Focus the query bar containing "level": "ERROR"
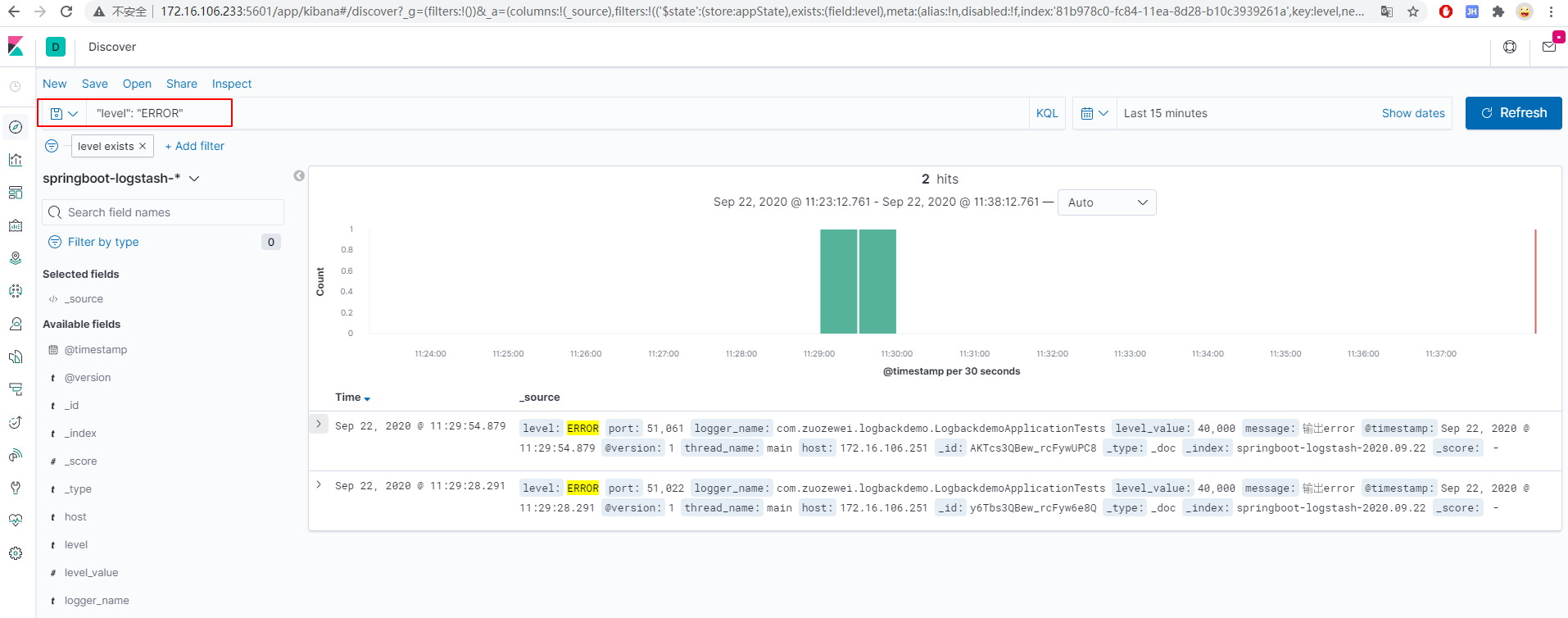 (557, 113)
